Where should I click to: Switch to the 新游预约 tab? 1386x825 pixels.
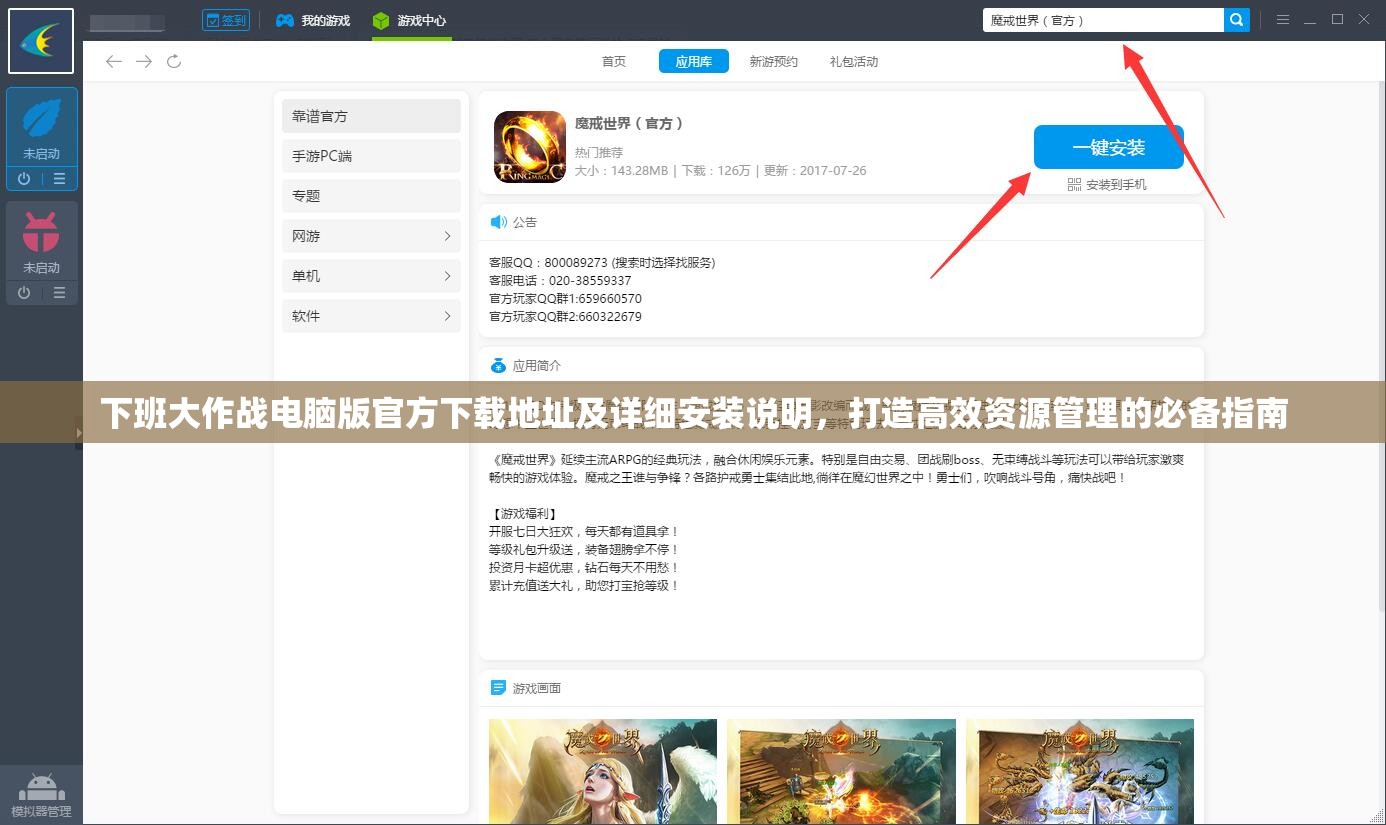point(774,62)
